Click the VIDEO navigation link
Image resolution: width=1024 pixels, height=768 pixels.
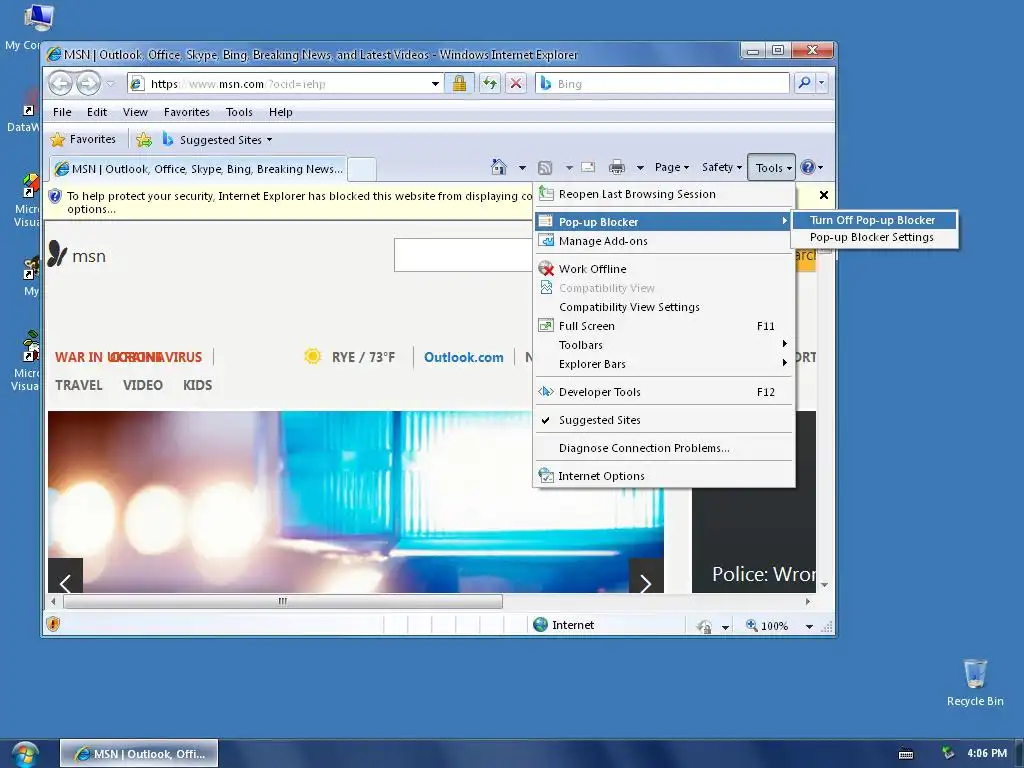click(142, 385)
